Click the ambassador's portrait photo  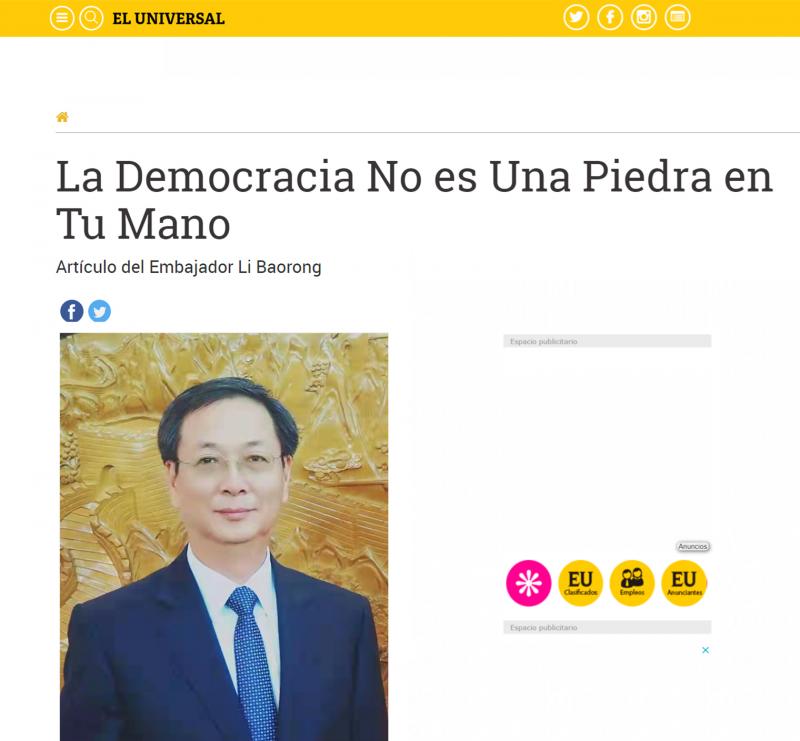[224, 537]
